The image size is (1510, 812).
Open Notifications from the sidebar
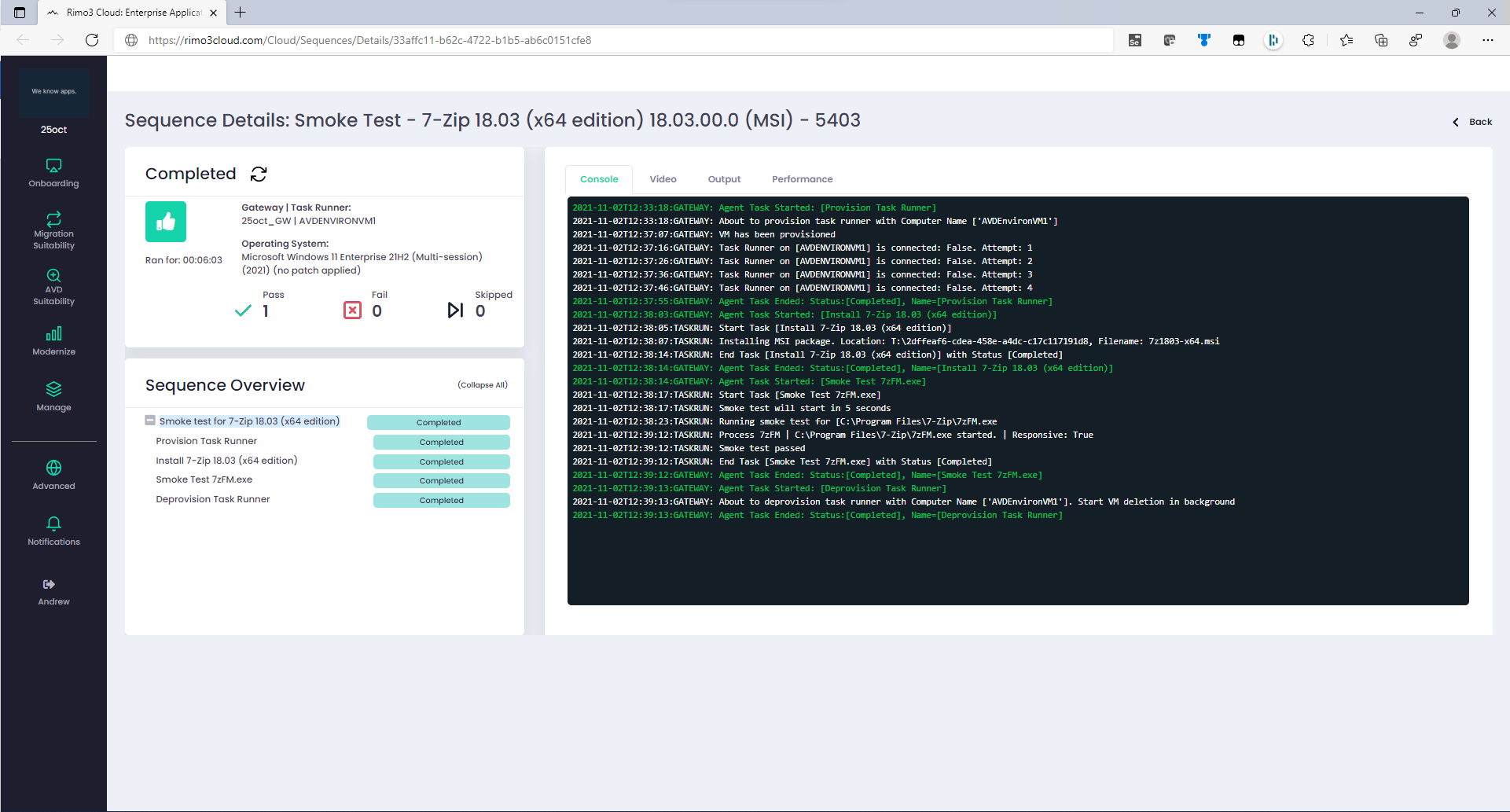(x=53, y=531)
